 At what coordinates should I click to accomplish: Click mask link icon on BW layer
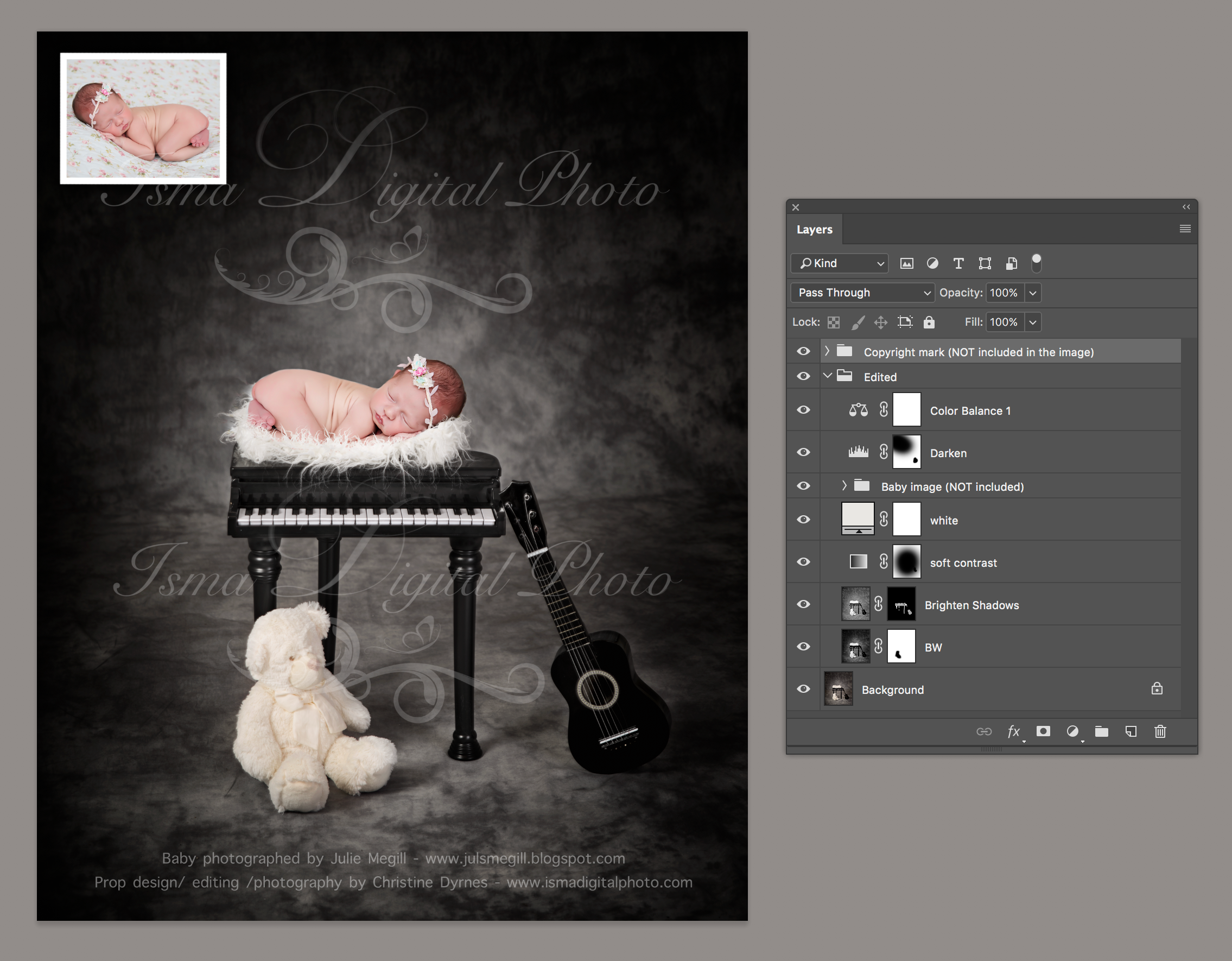878,646
